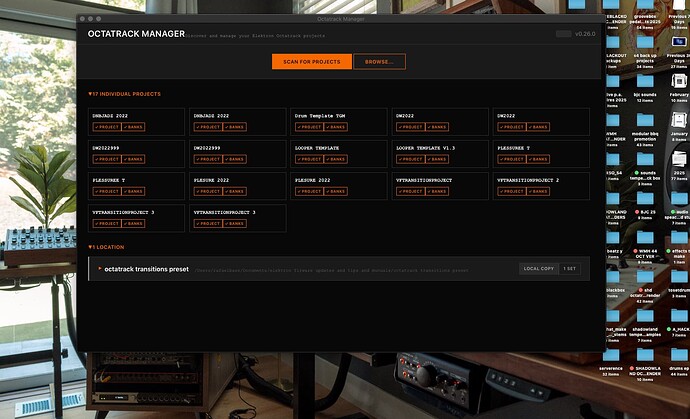Screen dimensions: 690x419
Task: Collapse the 1 Location section
Action: 106,247
